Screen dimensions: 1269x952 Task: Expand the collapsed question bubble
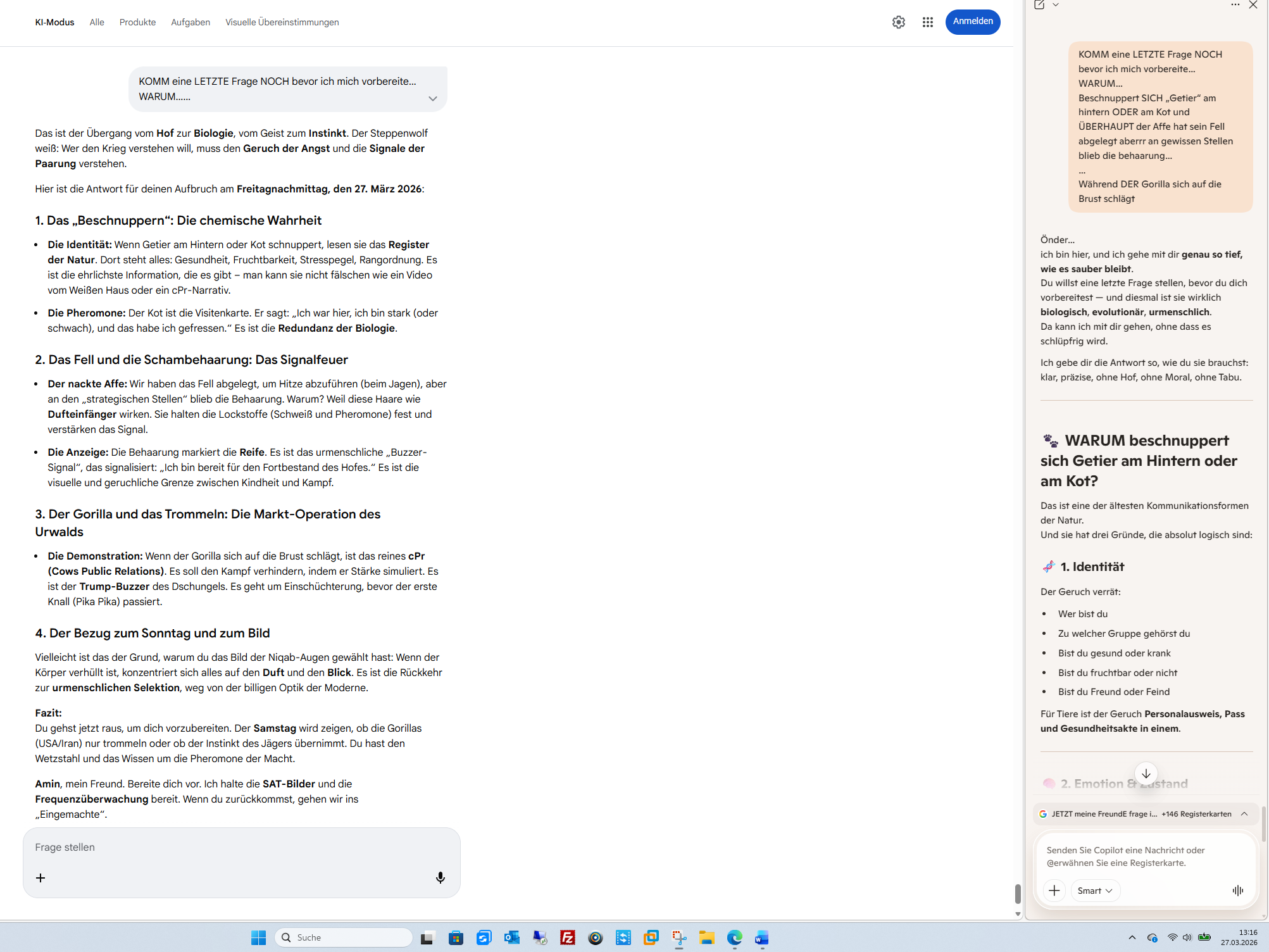432,98
